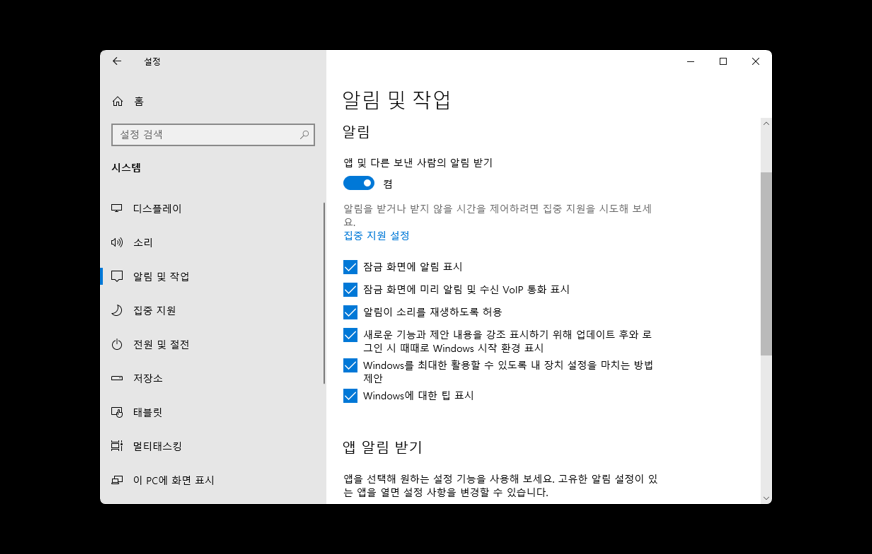Click the 켬 toggle state label
This screenshot has width=872, height=554.
pyautogui.click(x=388, y=184)
